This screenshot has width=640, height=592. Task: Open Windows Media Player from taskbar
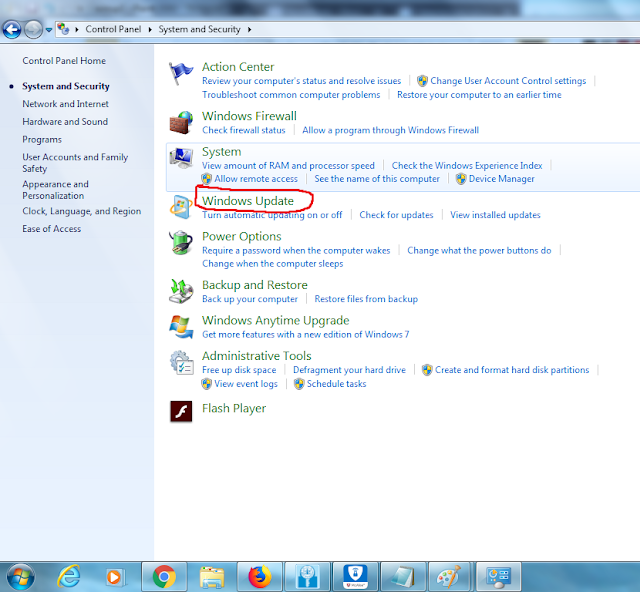coord(114,577)
